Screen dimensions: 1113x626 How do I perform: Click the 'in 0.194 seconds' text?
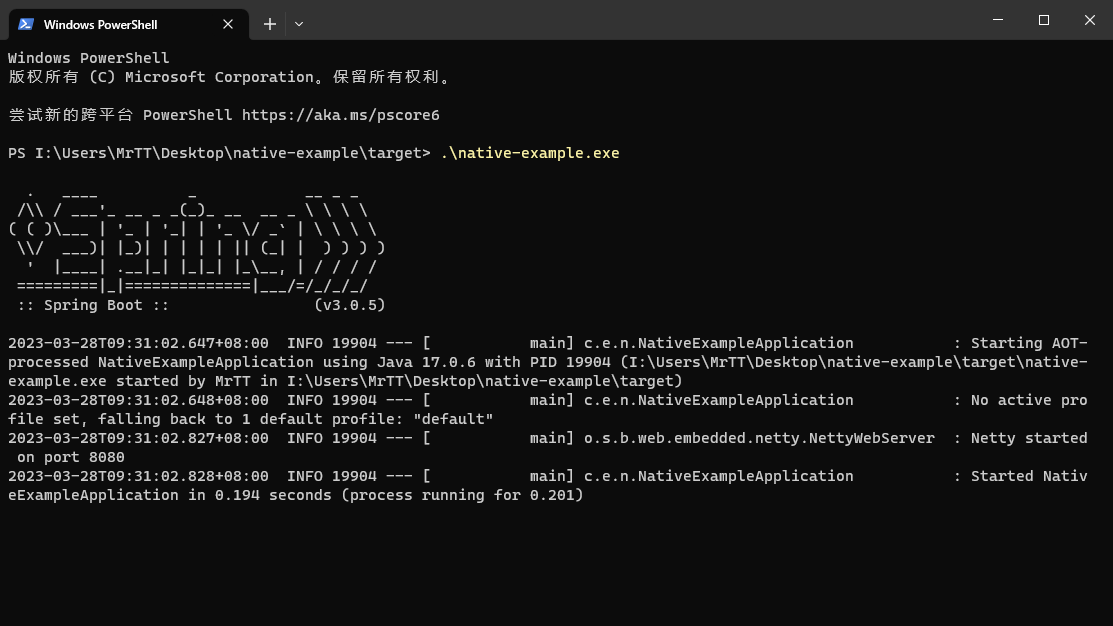click(260, 495)
